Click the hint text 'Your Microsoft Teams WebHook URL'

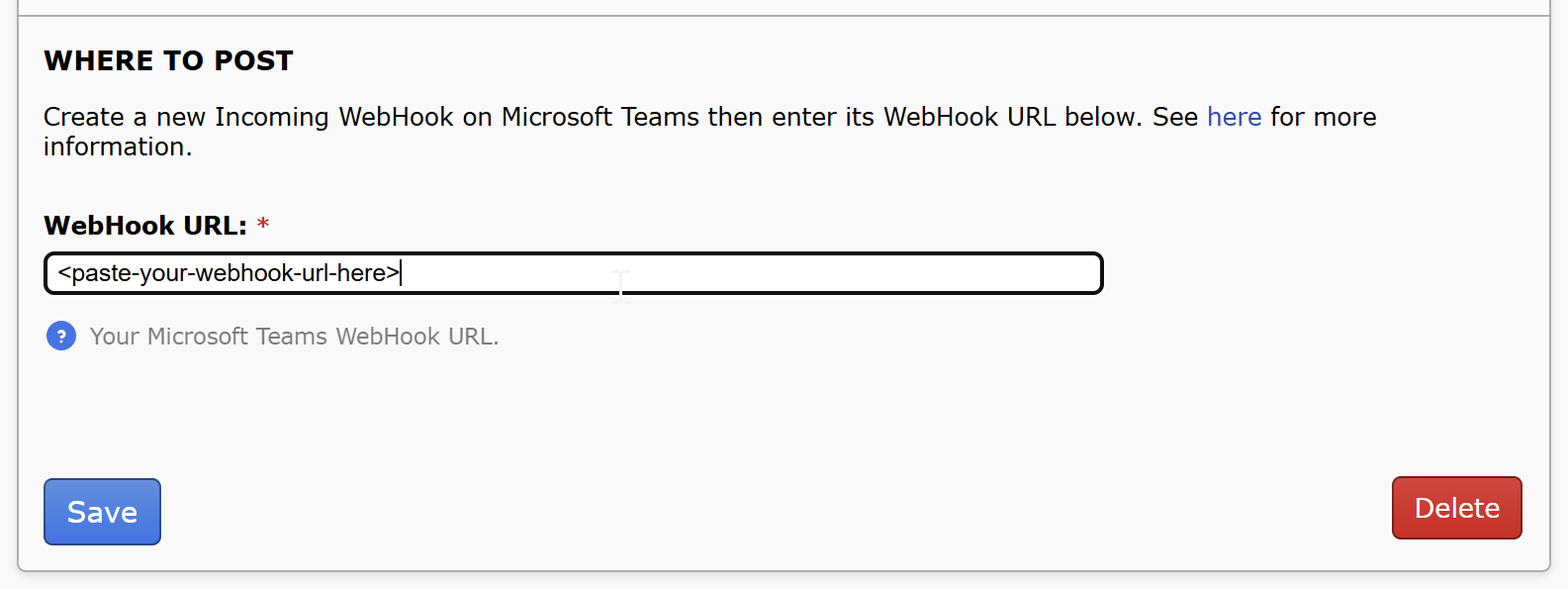click(294, 336)
